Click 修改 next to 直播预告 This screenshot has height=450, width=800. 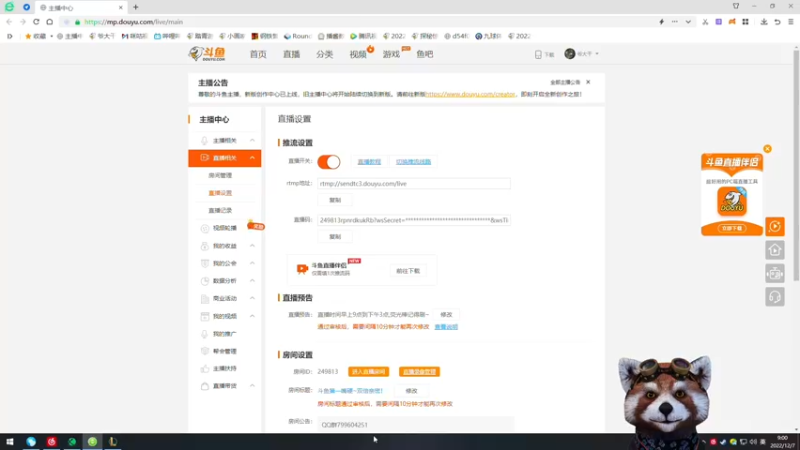pos(446,315)
